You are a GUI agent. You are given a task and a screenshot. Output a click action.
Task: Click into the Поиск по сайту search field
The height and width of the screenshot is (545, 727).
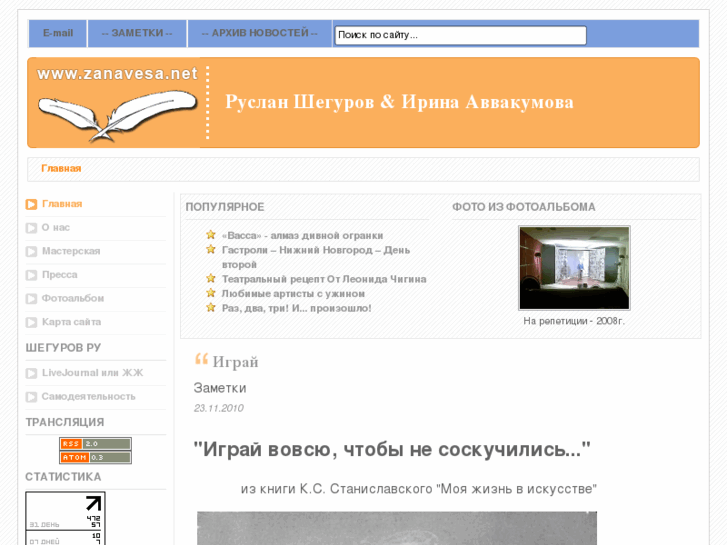[x=460, y=35]
